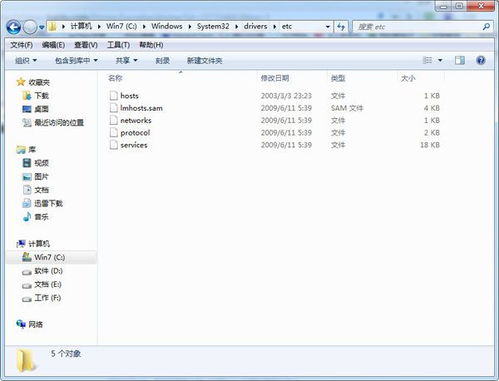499x381 pixels.
Task: Click the Forward navigation arrow button
Action: [30, 27]
